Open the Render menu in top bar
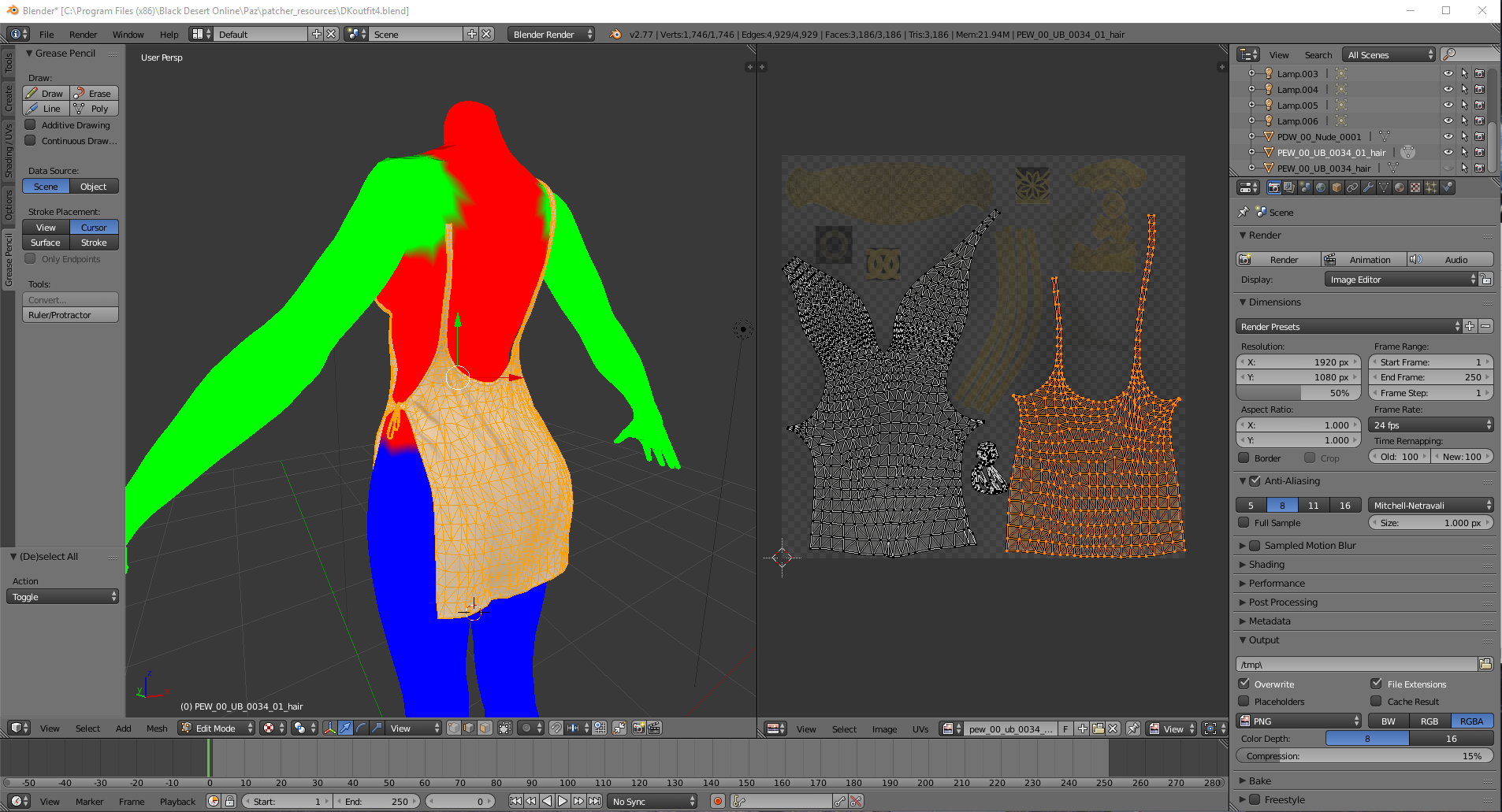This screenshot has width=1502, height=812. [x=83, y=35]
